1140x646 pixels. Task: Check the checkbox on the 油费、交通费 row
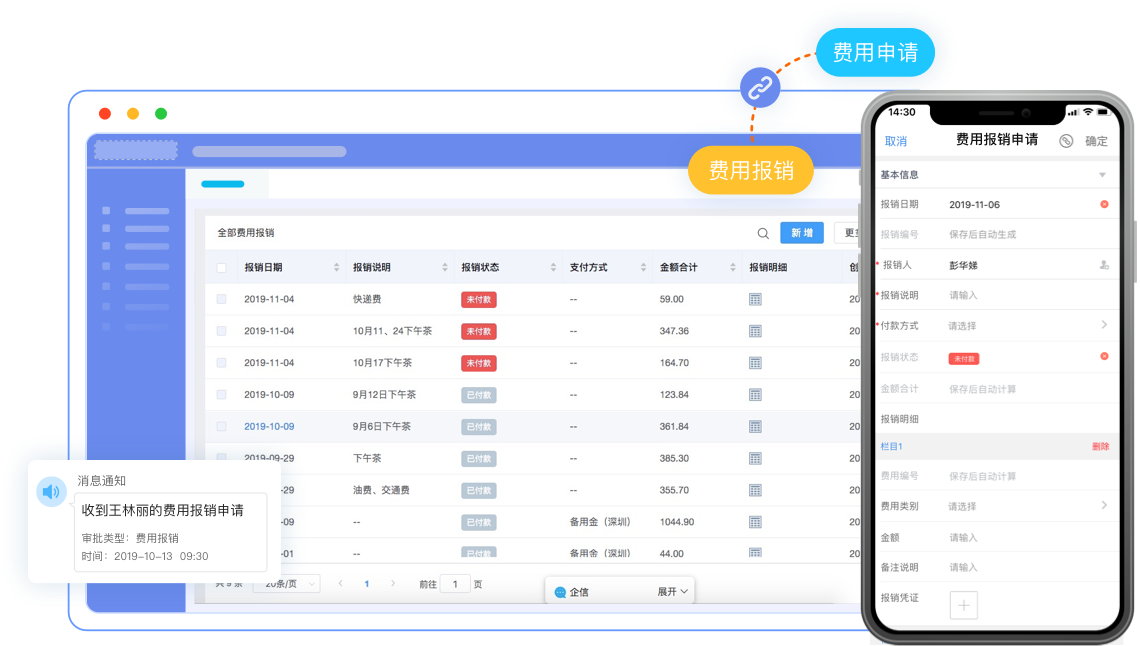click(x=222, y=489)
